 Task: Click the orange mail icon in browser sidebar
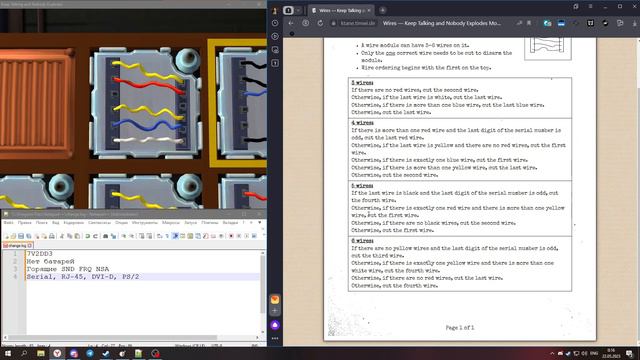275,300
